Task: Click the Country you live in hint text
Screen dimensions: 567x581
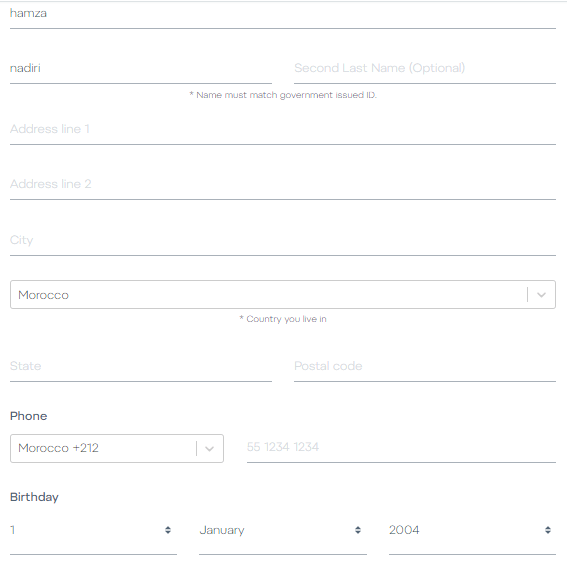Action: point(283,319)
